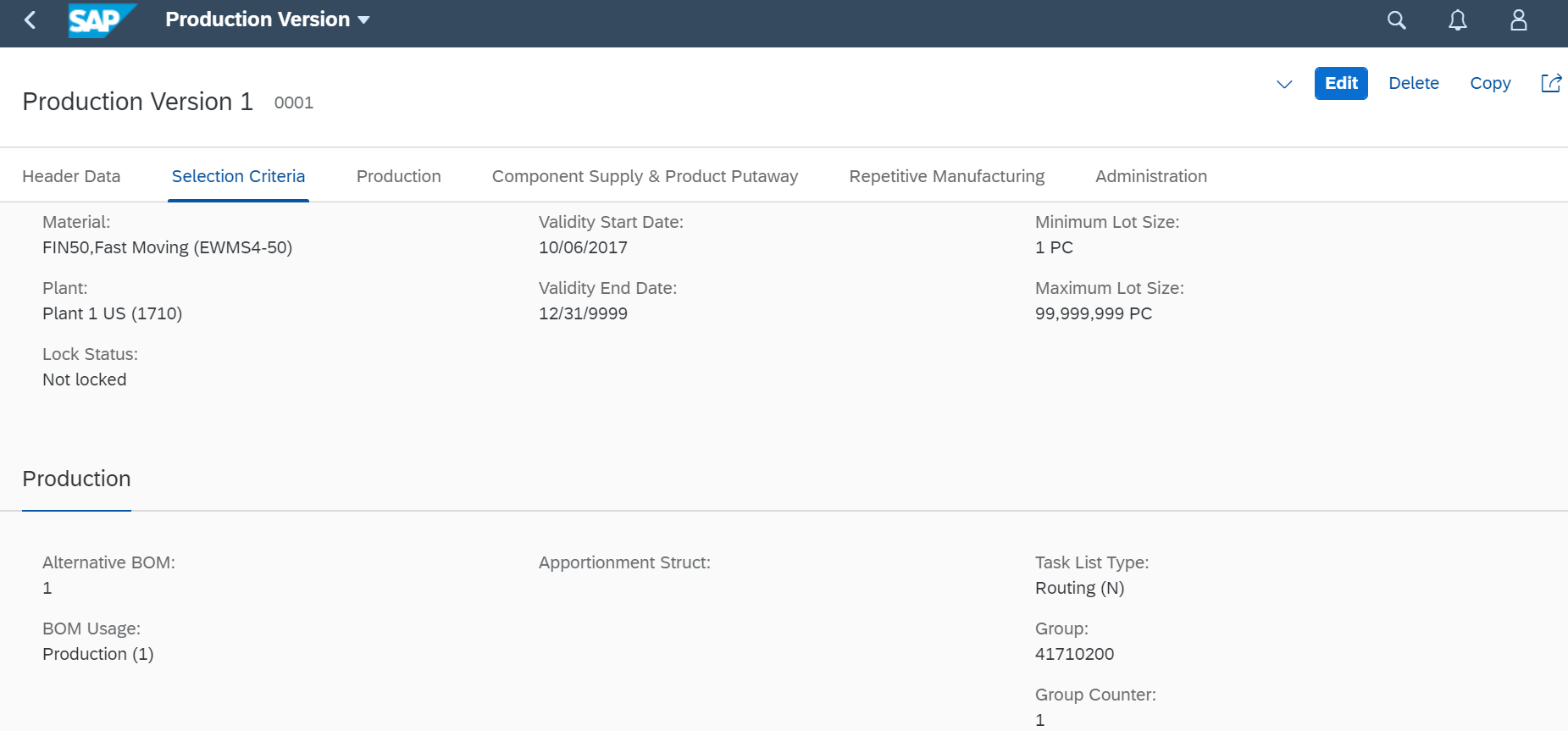Viewport: 1568px width, 731px height.
Task: Click the BOM Usage label
Action: point(91,629)
